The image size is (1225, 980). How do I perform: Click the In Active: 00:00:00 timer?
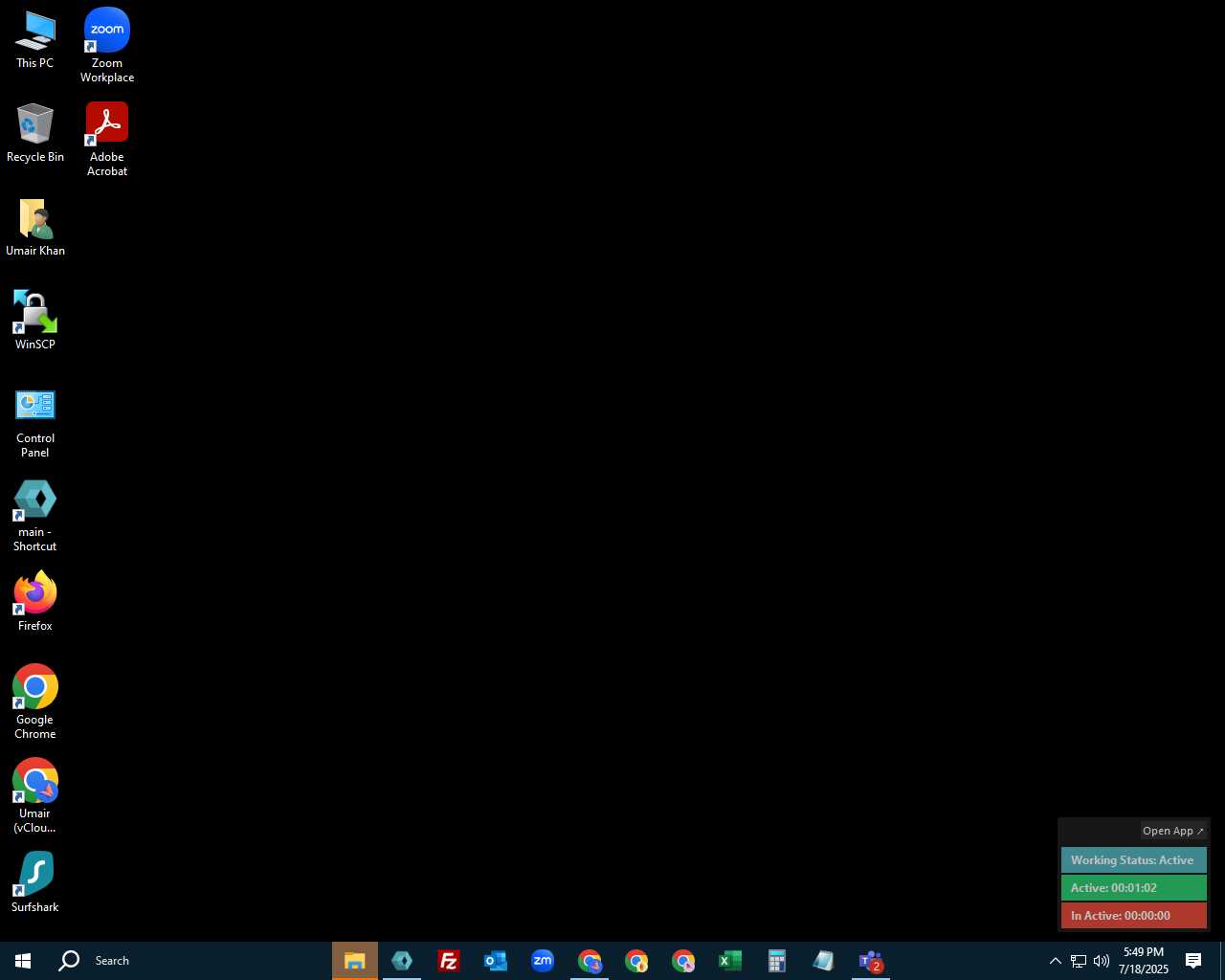pyautogui.click(x=1134, y=916)
